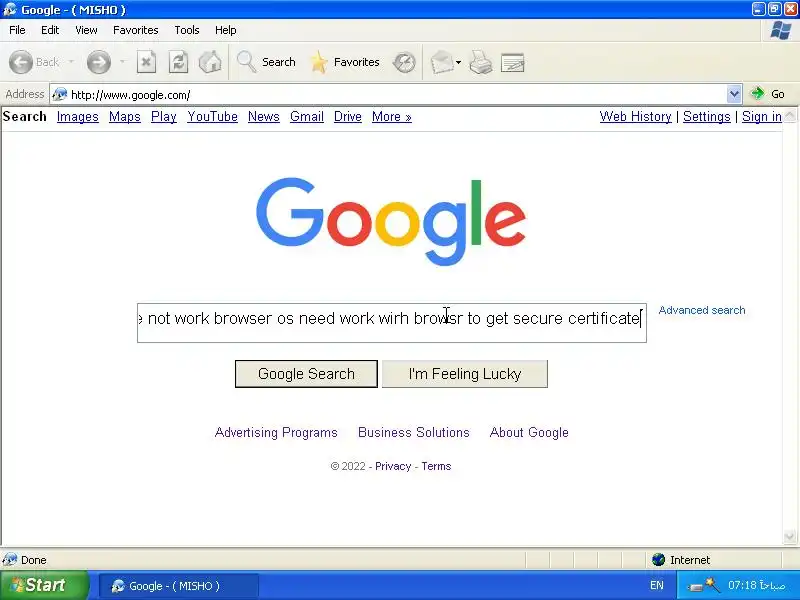Click the Google logo image
This screenshot has height=600, width=800.
click(x=391, y=221)
